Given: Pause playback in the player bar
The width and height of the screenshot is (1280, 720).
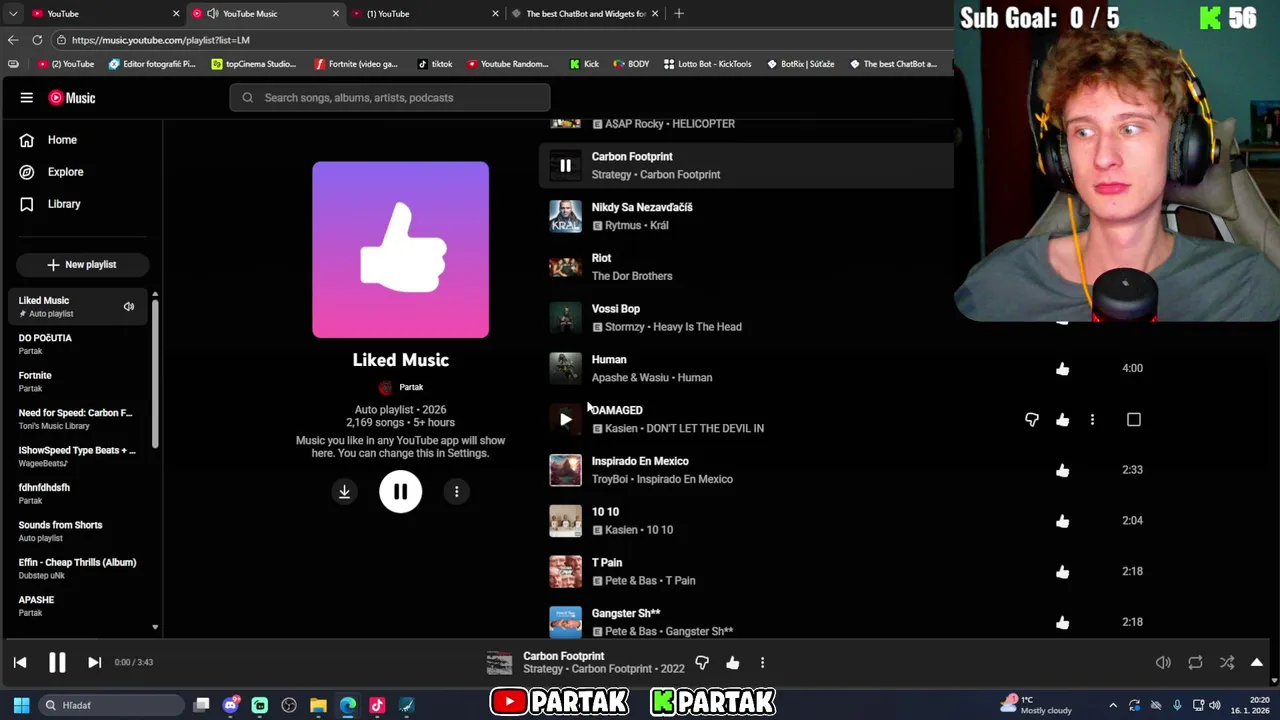Looking at the screenshot, I should [57, 662].
